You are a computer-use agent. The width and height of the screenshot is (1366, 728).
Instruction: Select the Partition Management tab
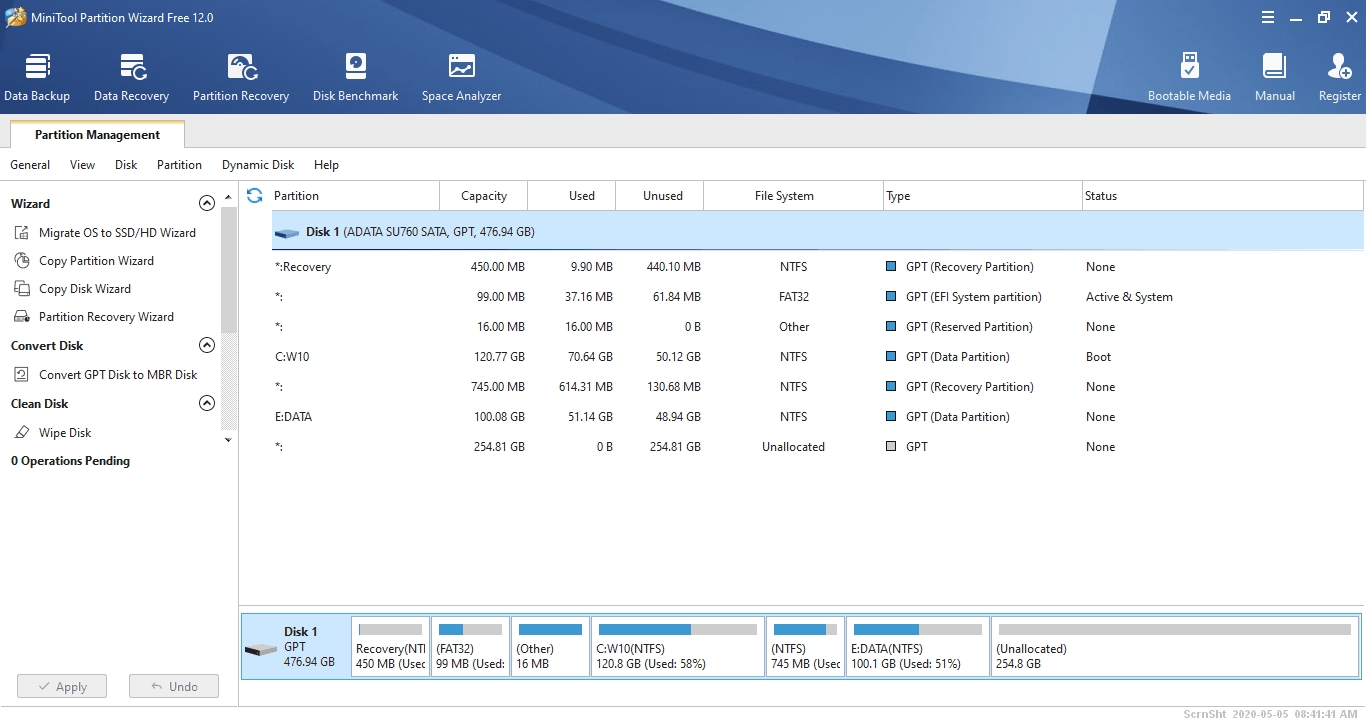click(97, 135)
